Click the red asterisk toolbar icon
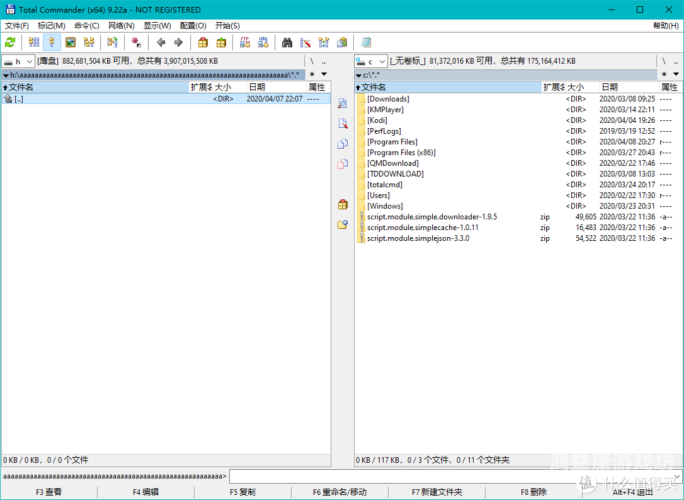 136,42
